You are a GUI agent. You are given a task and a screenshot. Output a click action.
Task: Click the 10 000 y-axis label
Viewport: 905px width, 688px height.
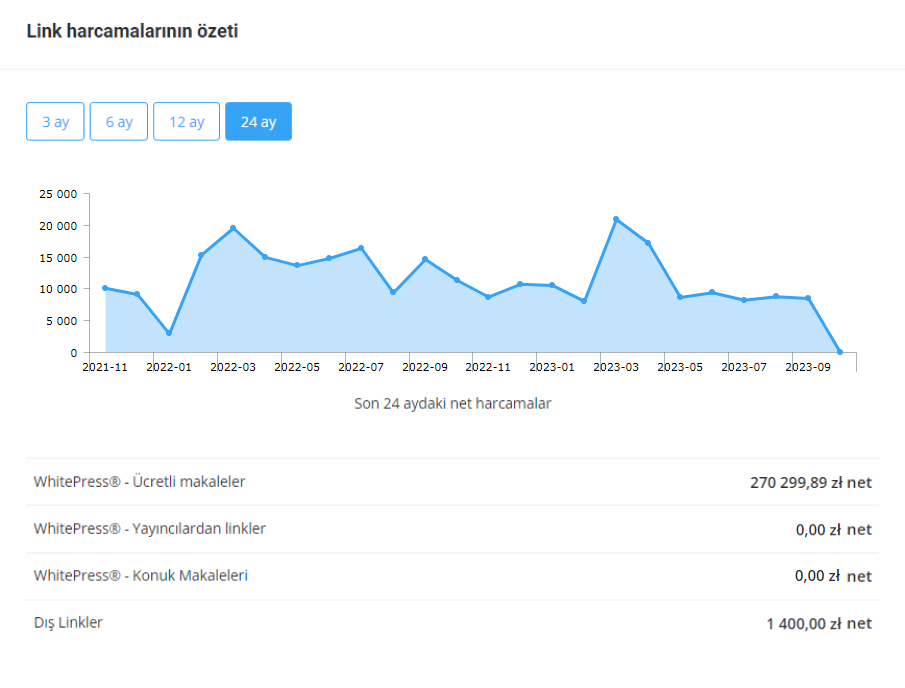[58, 289]
